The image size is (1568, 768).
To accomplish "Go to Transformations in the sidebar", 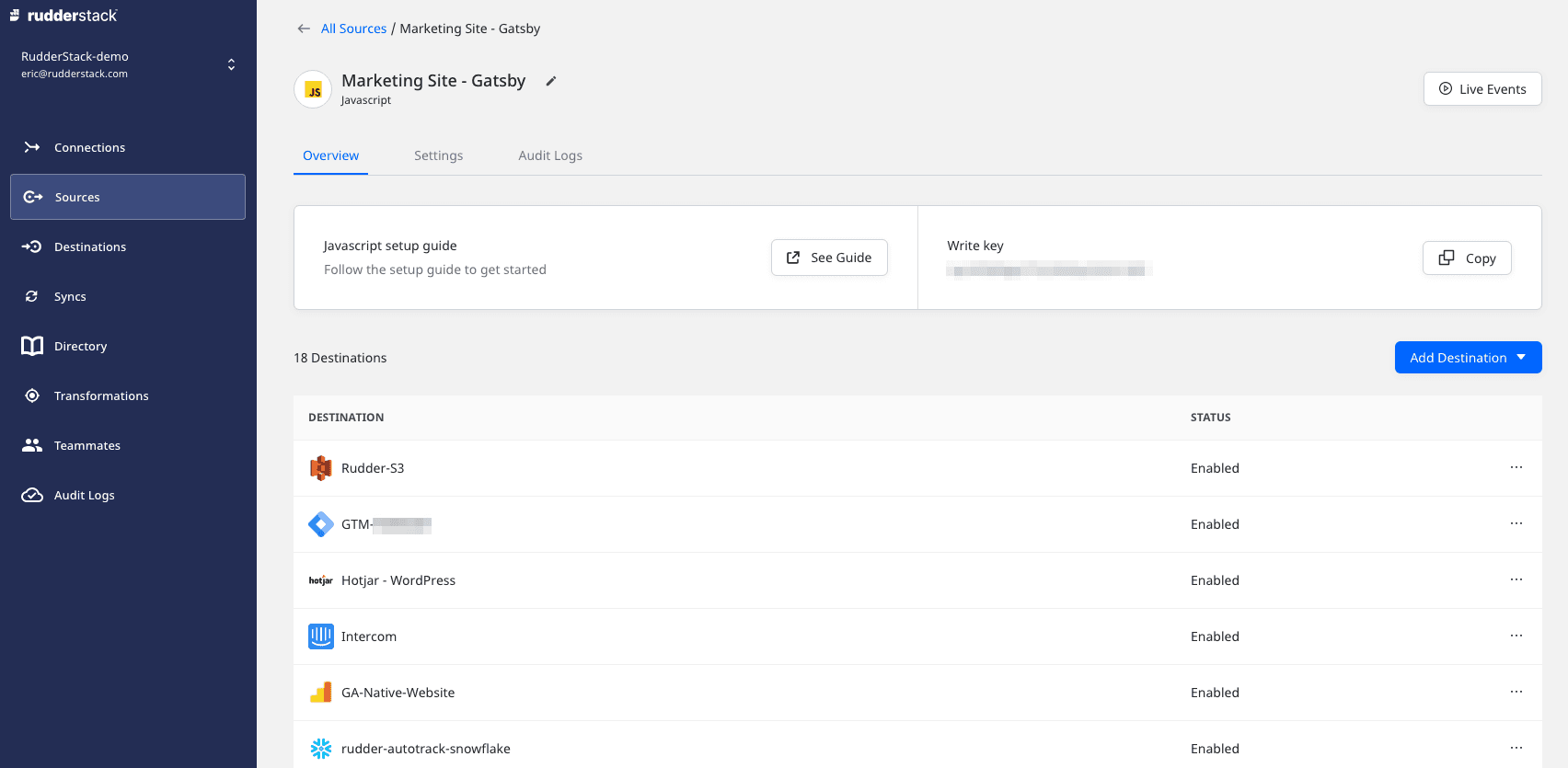I will coord(101,395).
